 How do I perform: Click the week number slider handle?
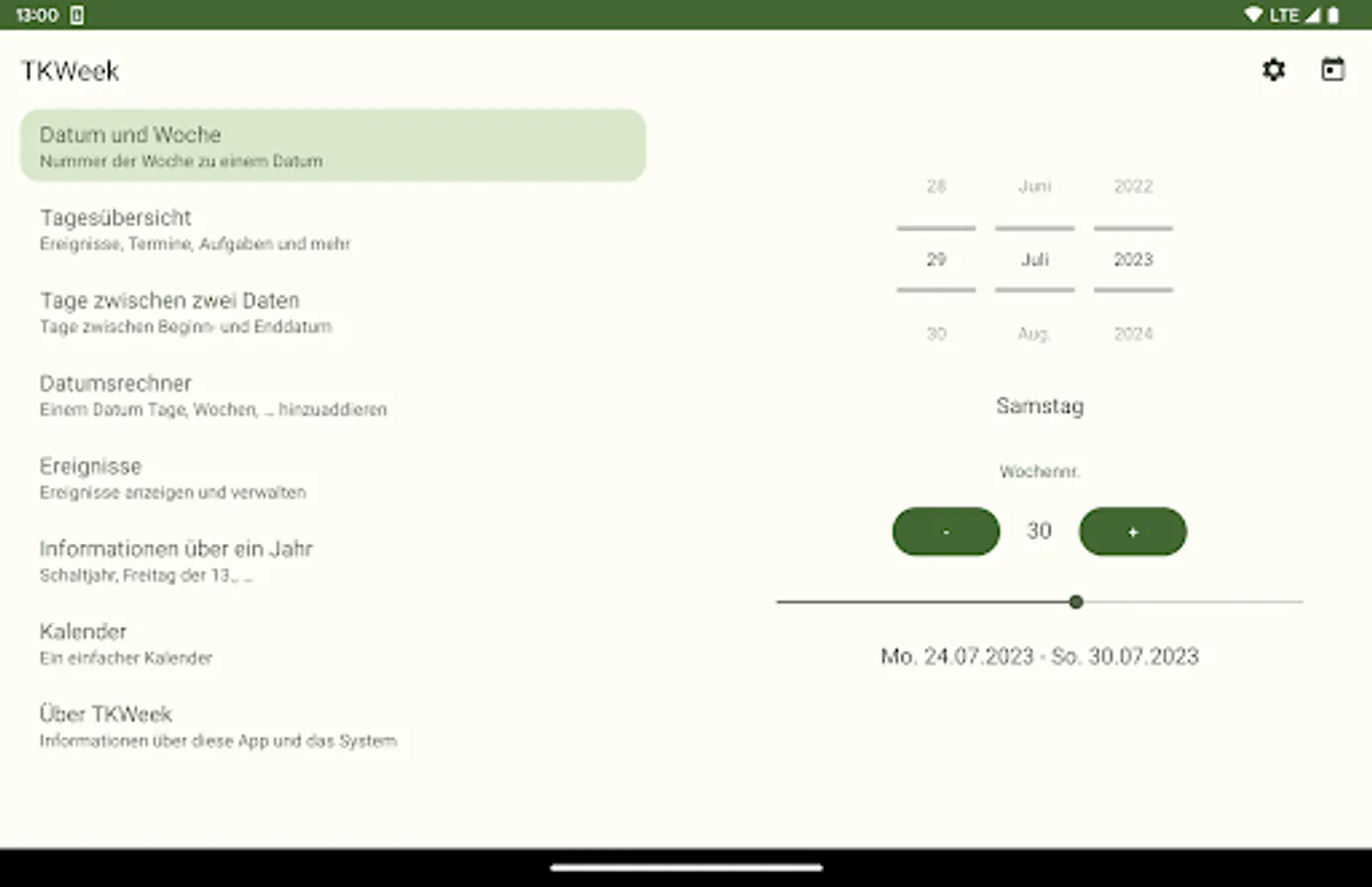click(x=1076, y=601)
